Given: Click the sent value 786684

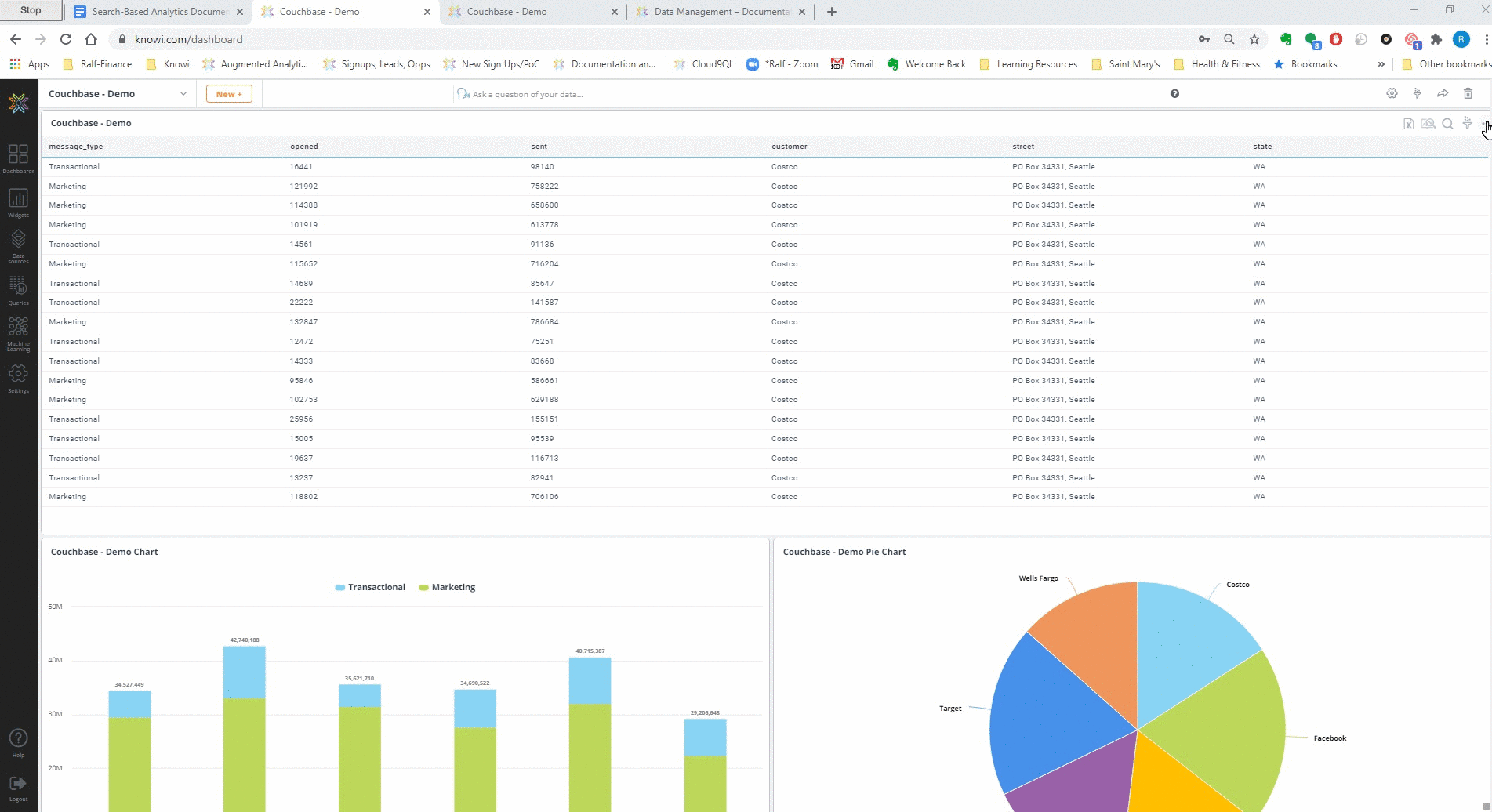Looking at the screenshot, I should pos(544,322).
